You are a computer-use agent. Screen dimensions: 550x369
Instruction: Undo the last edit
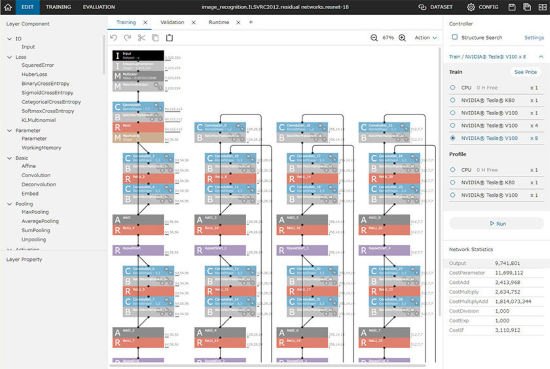[114, 38]
